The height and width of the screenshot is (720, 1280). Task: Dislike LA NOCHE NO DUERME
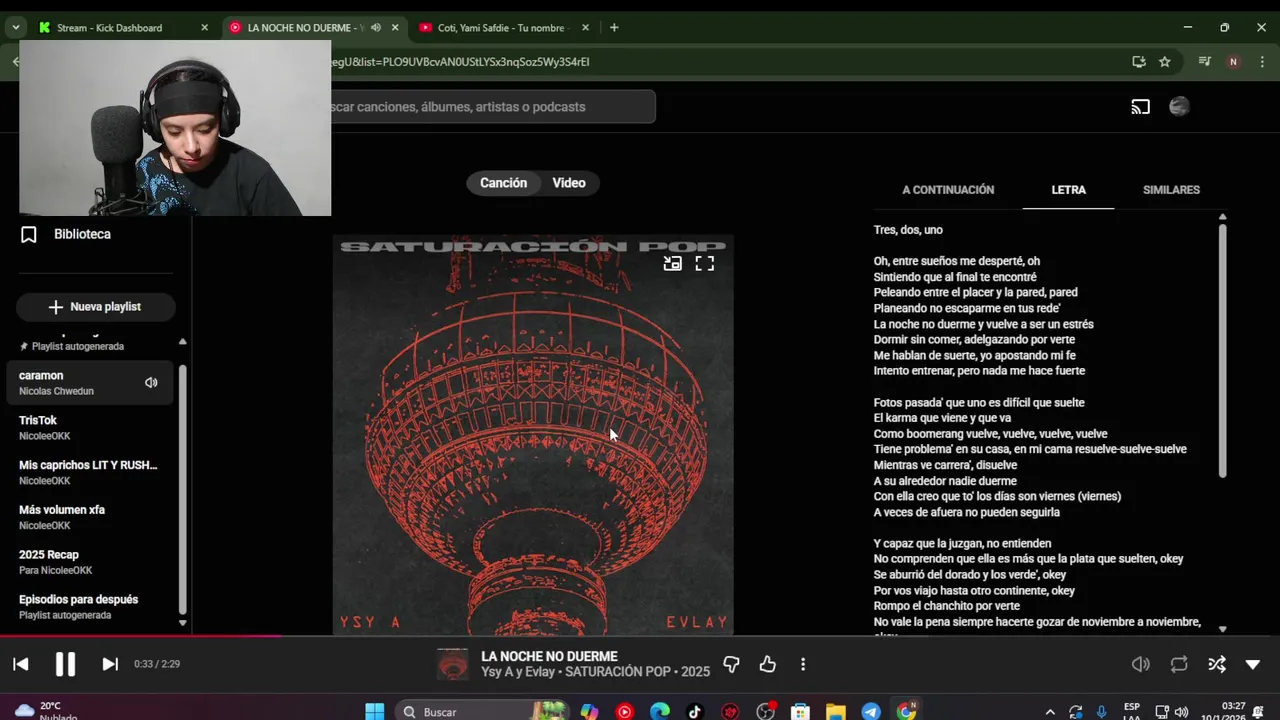[x=731, y=664]
